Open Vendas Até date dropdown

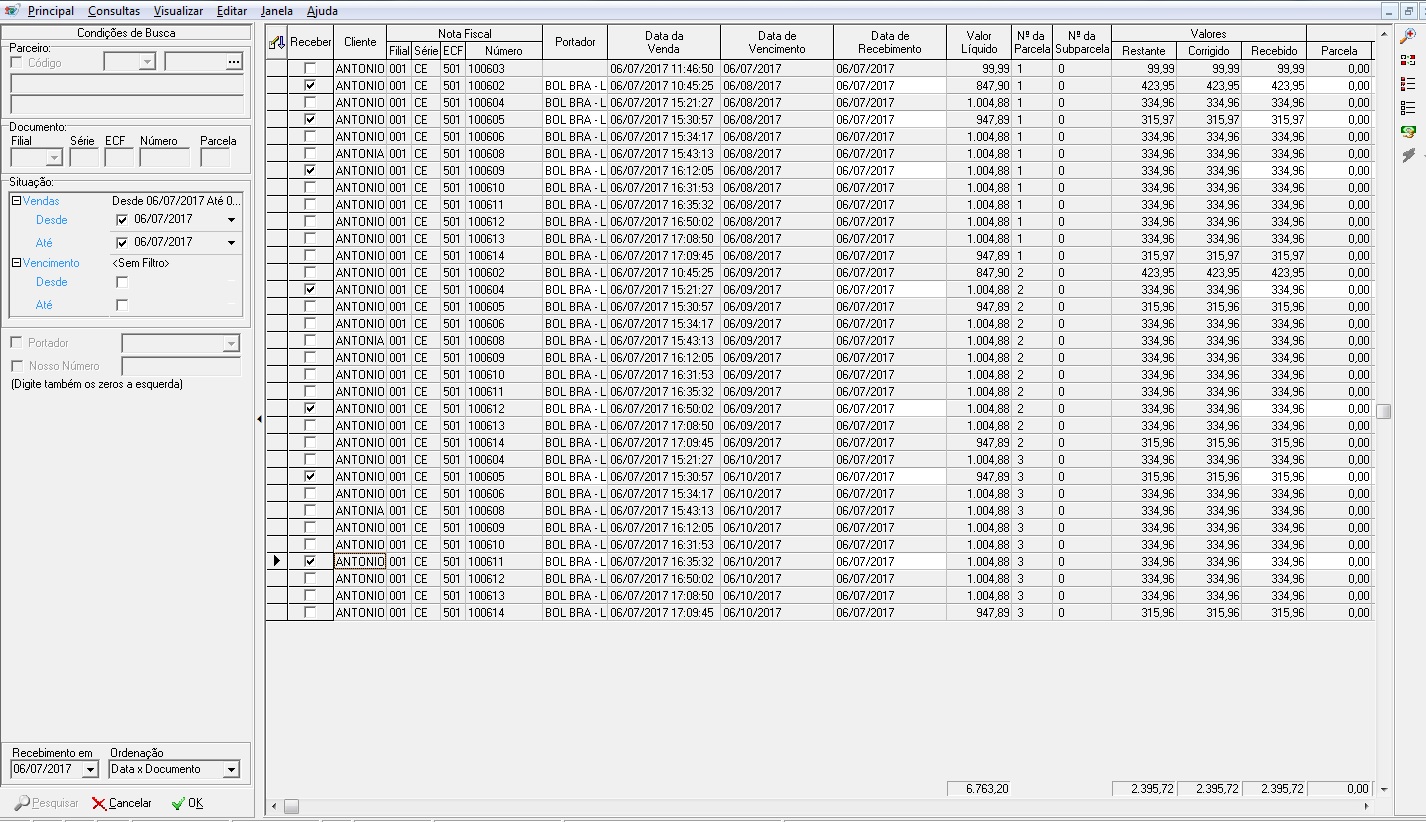[x=232, y=243]
